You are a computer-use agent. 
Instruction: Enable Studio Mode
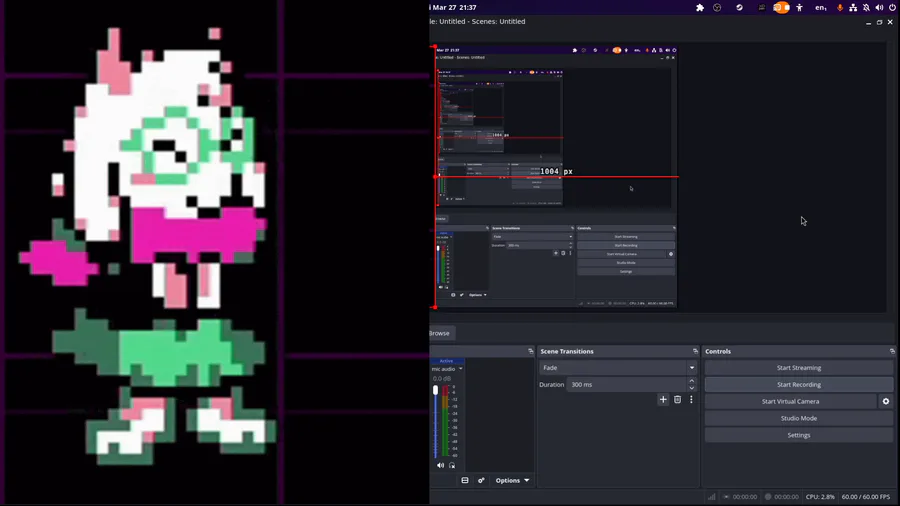[x=798, y=418]
